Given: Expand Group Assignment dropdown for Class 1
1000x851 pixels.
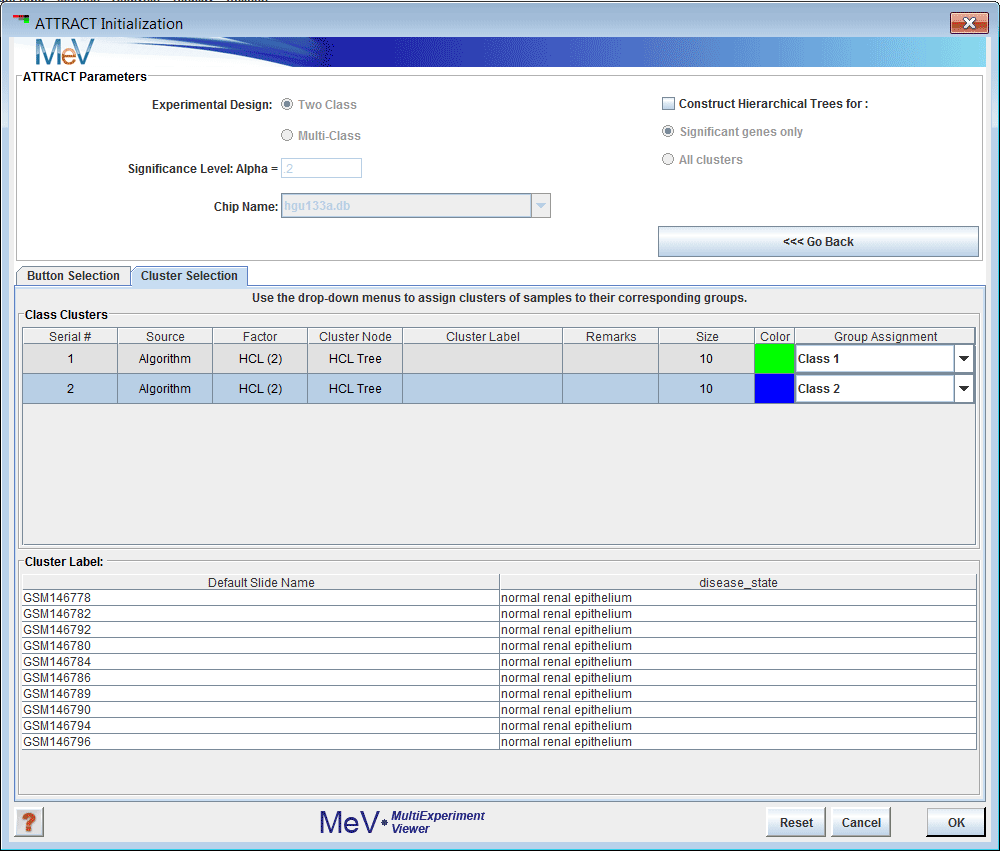Looking at the screenshot, I should point(963,359).
